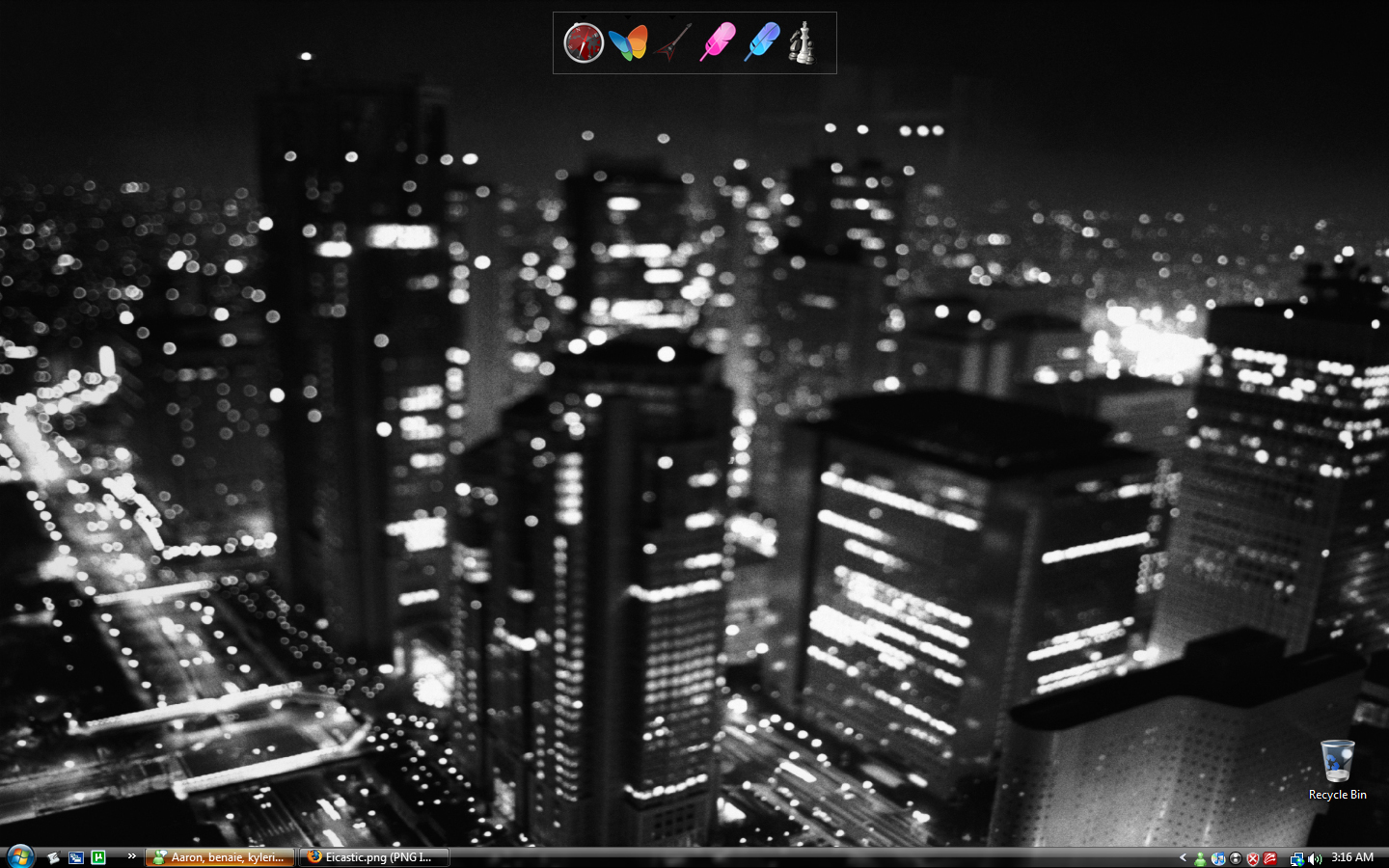1389x868 pixels.
Task: Launch the Chess pieces dock icon
Action: click(x=802, y=43)
